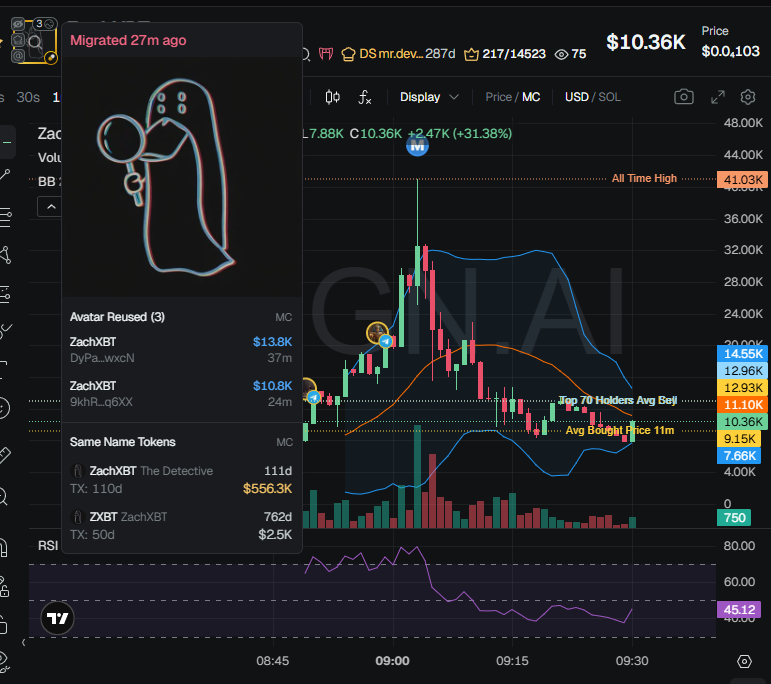This screenshot has height=684, width=771.
Task: Select the ruler measure tool
Action: coord(5,454)
